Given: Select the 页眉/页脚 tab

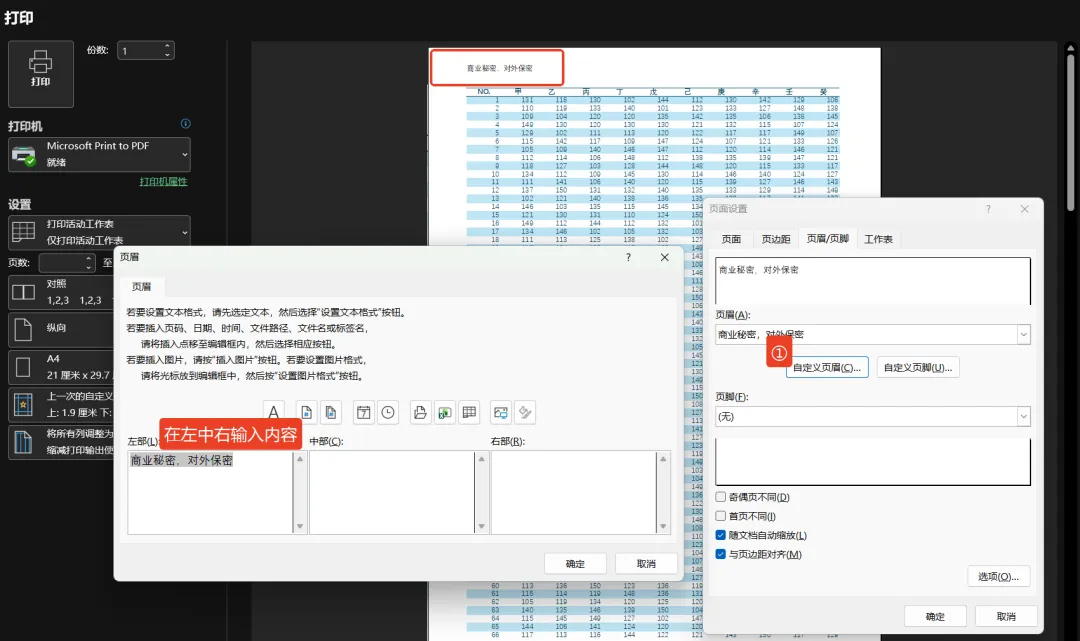Looking at the screenshot, I should pos(827,238).
